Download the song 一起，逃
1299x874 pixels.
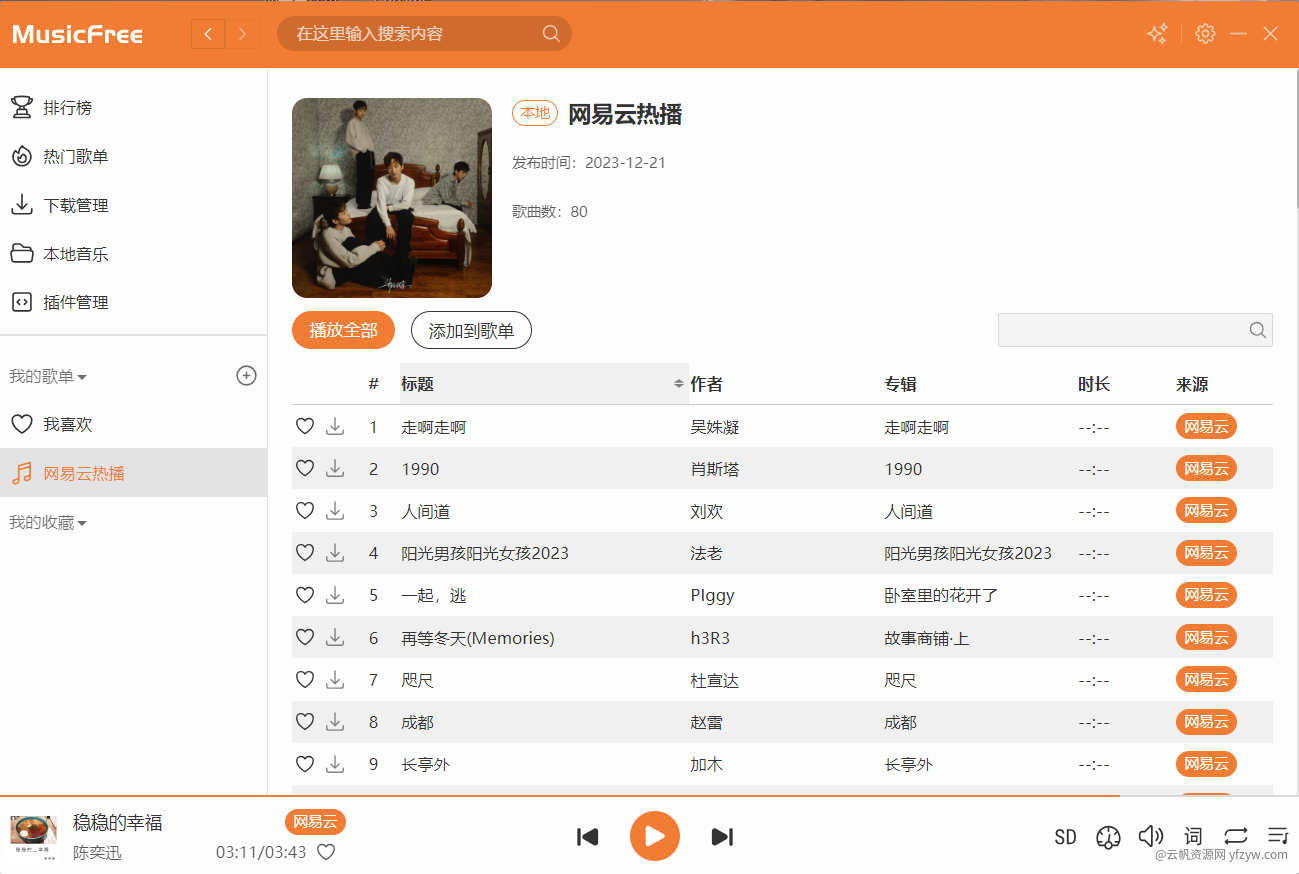coord(335,595)
